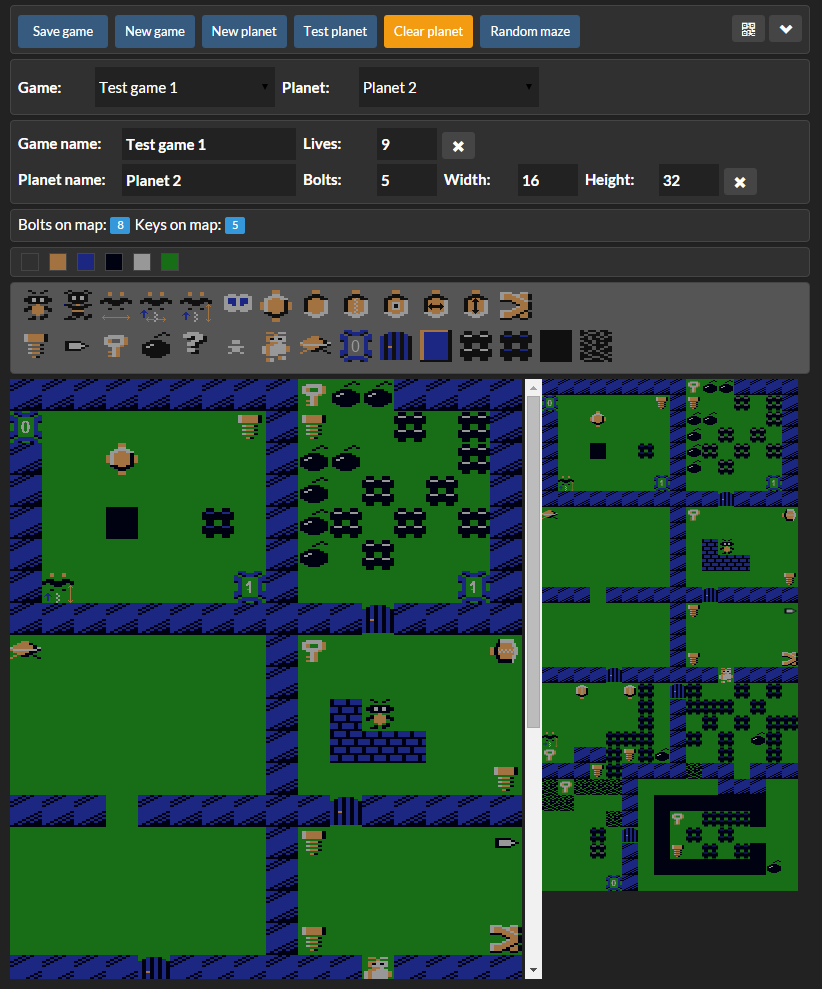Viewport: 822px width, 989px height.
Task: Choose the plain brown barrel tile in the palette
Action: 316,306
